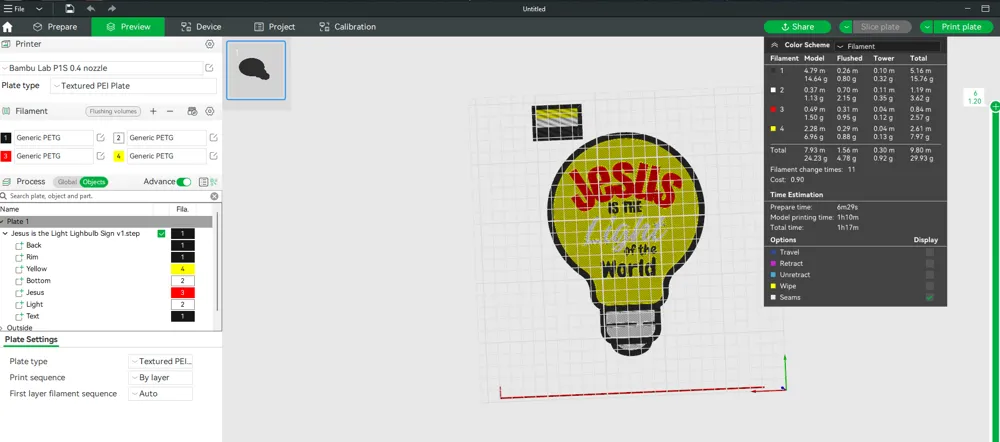Clear the object search field
The image size is (1000, 442).
[214, 196]
